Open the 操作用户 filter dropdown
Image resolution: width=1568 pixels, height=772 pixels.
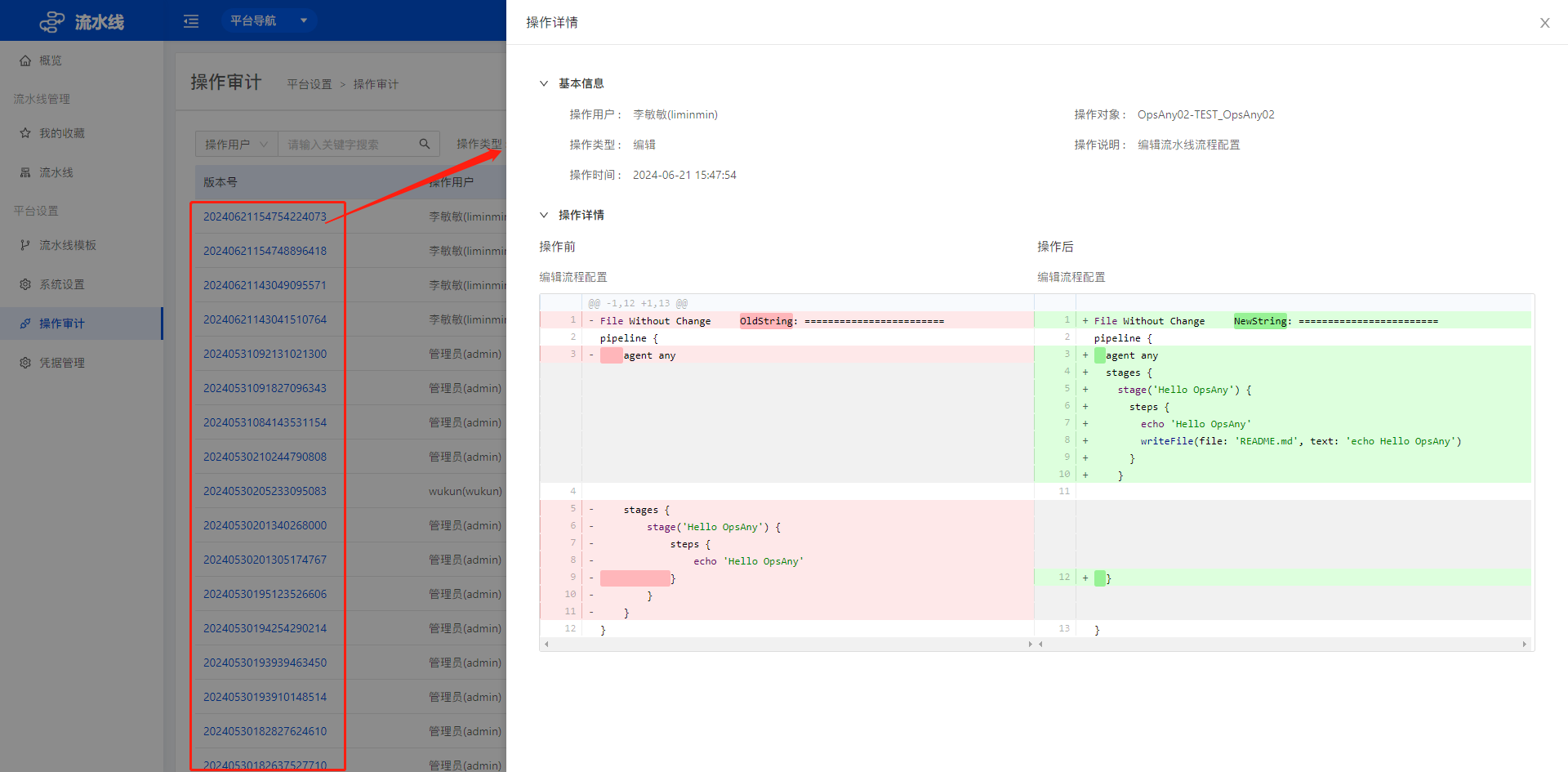coord(236,145)
